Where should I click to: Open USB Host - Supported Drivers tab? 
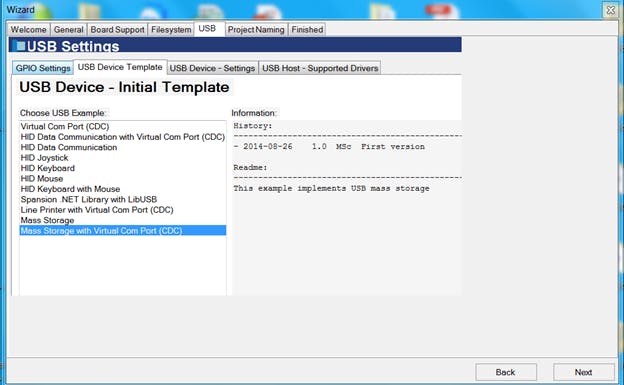click(x=320, y=68)
